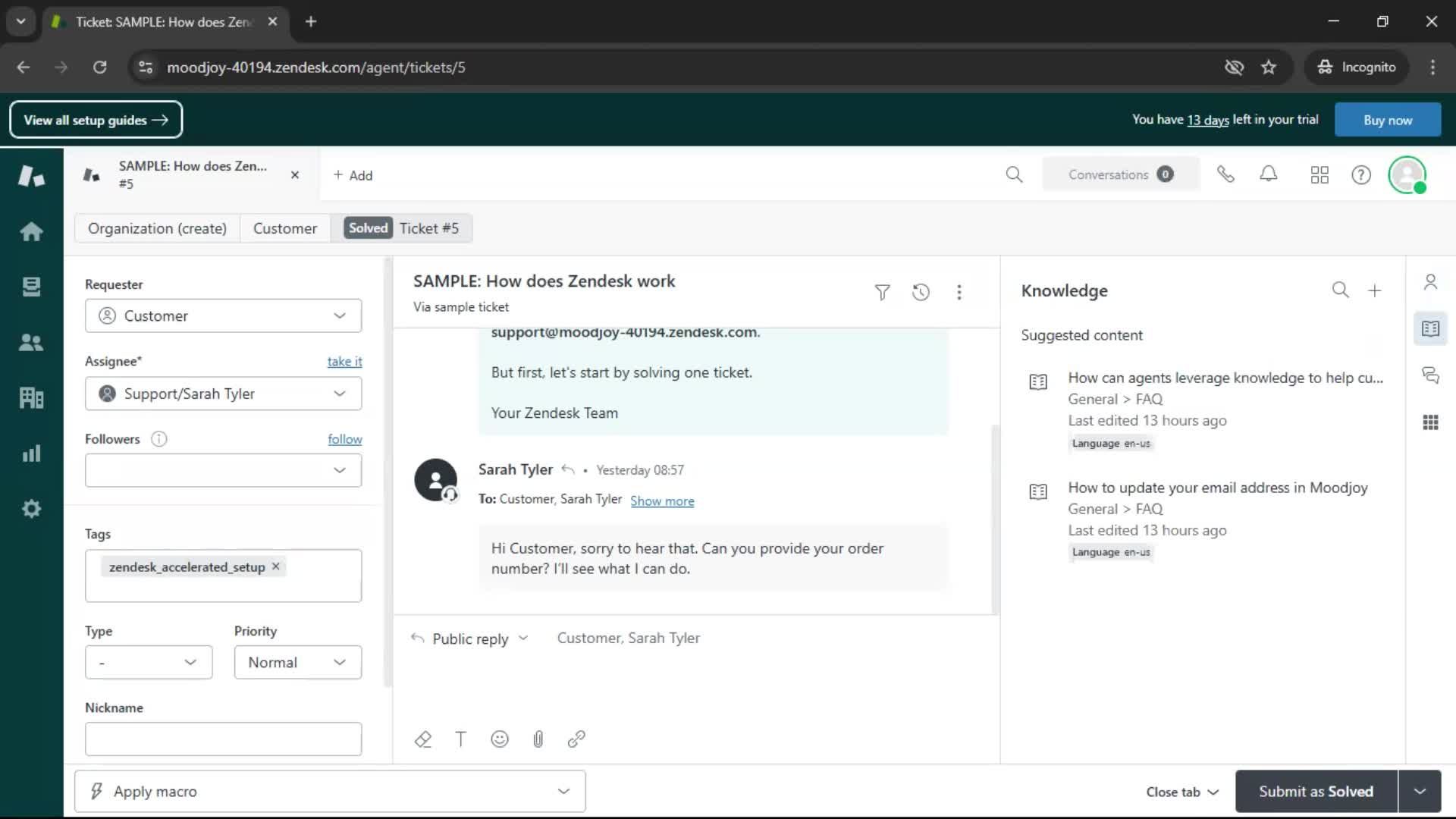
Task: Reload the page in browser
Action: click(x=99, y=67)
